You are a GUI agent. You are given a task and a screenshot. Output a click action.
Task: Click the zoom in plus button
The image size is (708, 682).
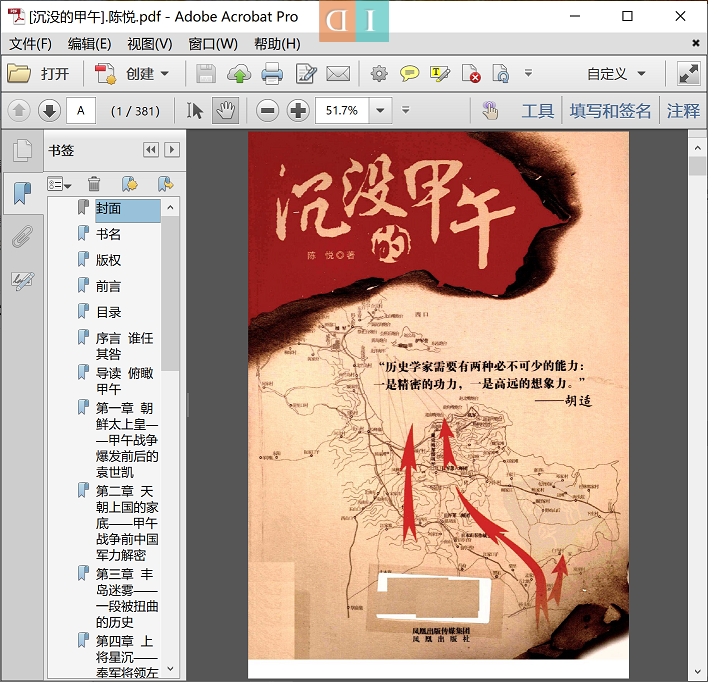click(x=298, y=111)
